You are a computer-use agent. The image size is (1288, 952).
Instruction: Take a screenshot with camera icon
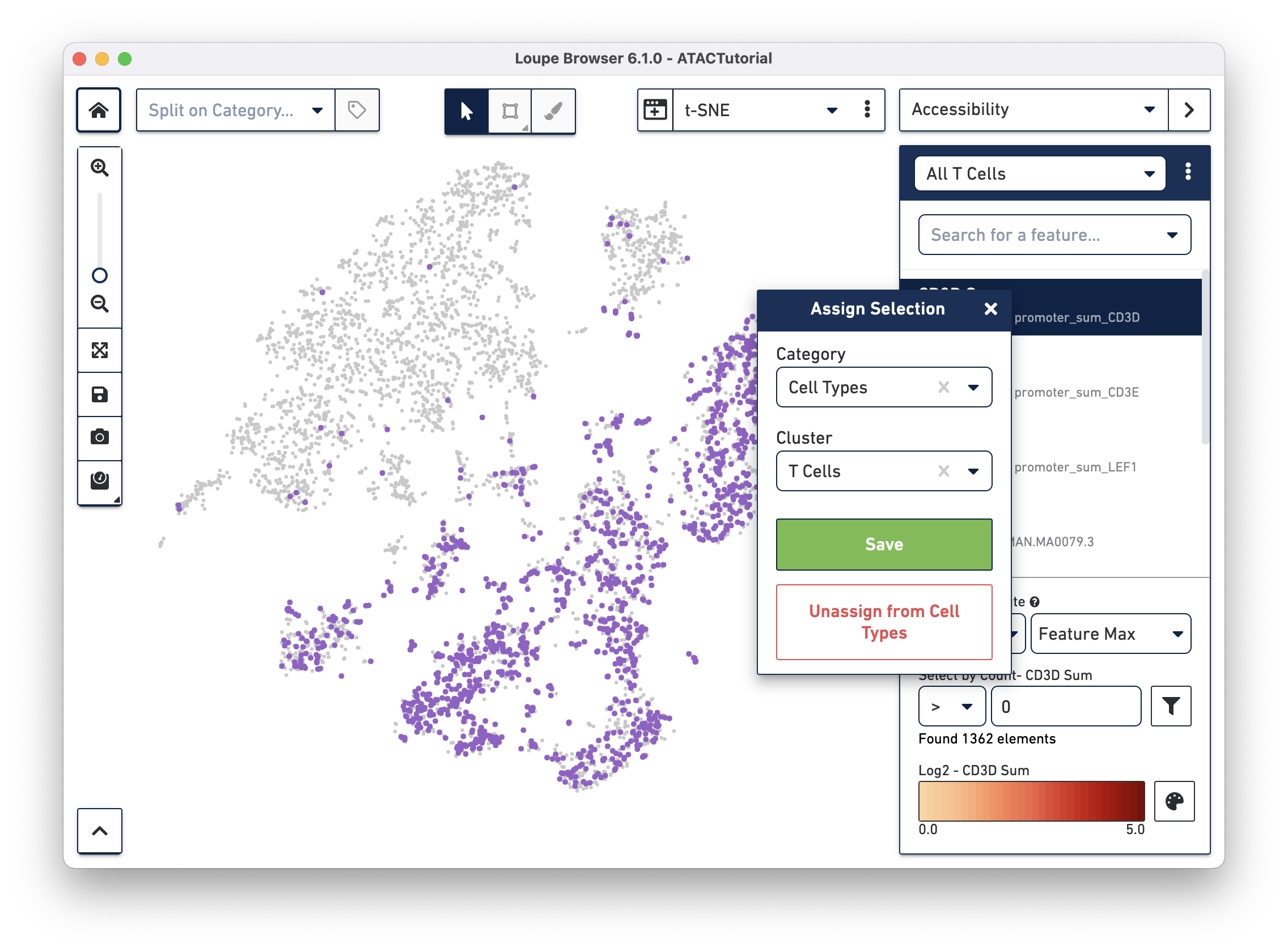tap(100, 437)
